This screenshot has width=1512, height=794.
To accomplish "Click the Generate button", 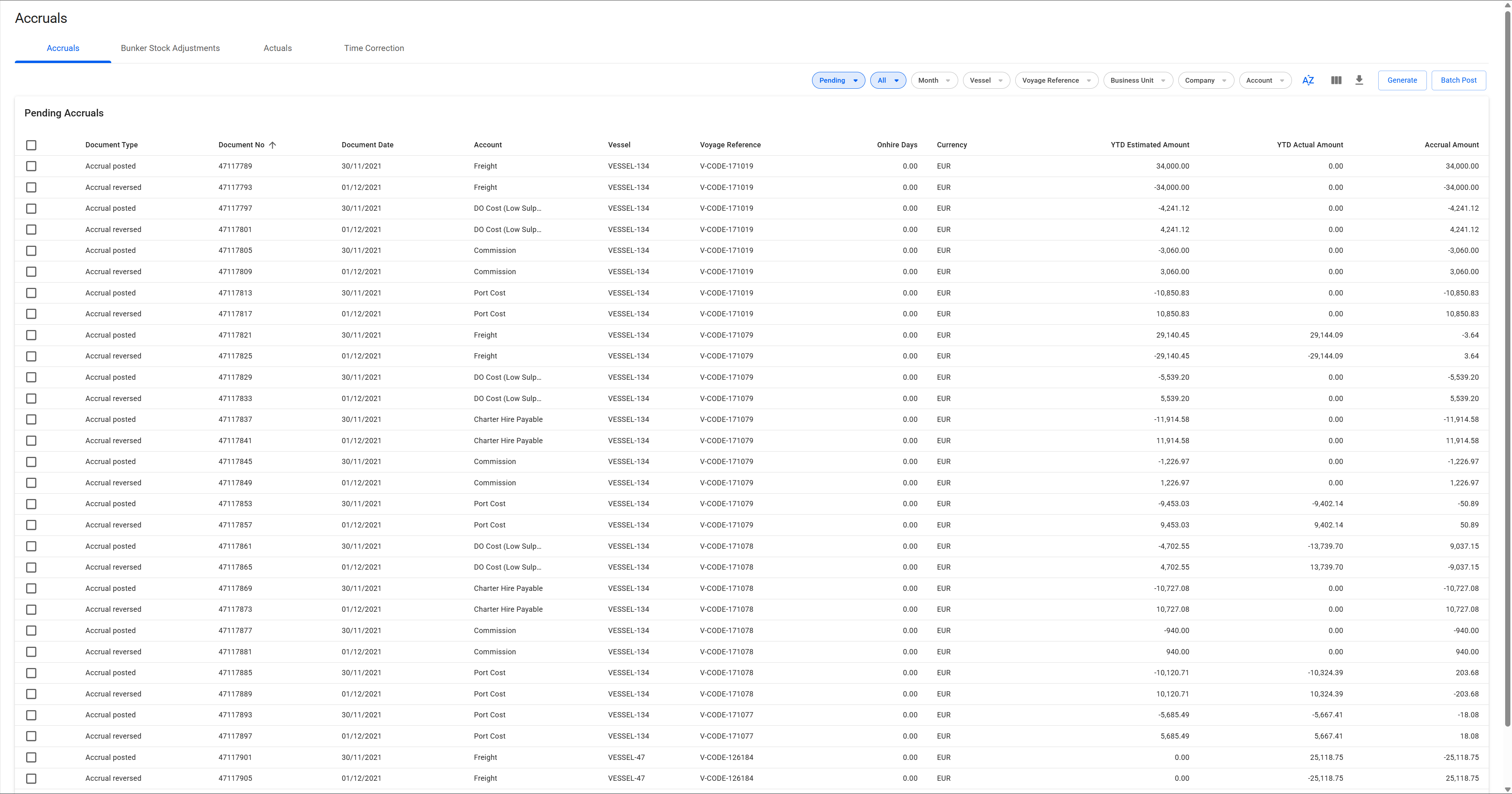I will (x=1402, y=80).
